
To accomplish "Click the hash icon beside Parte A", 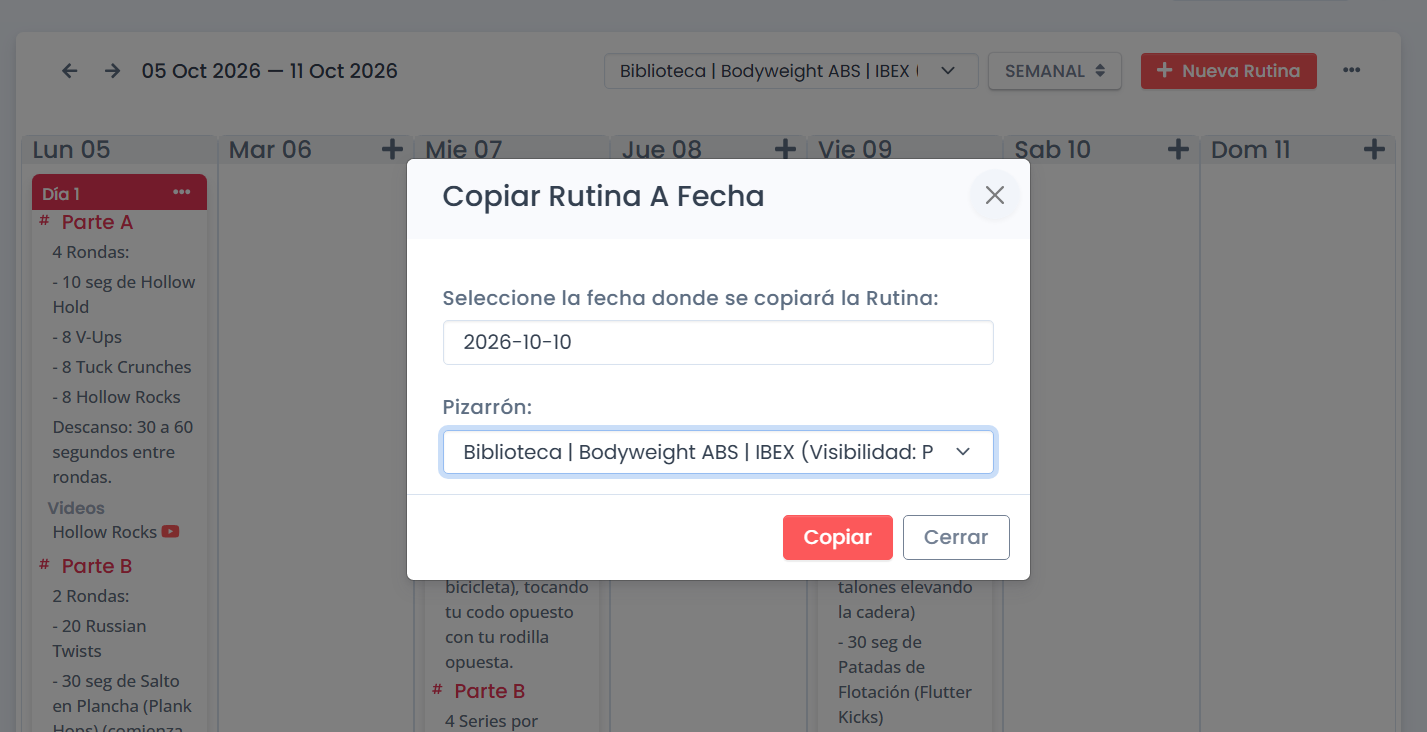I will pos(44,220).
